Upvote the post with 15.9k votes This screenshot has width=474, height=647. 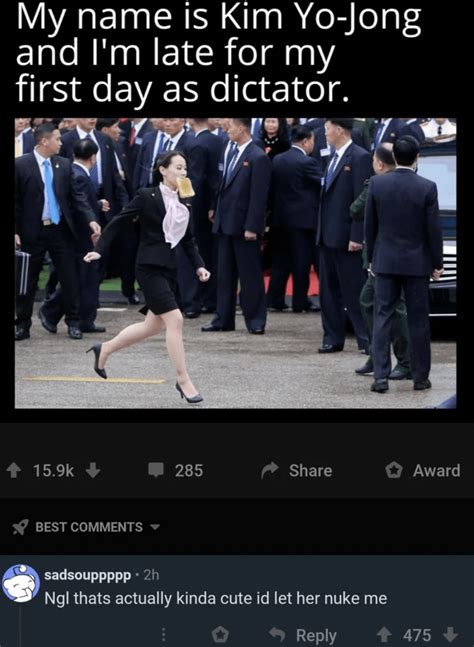tap(14, 470)
